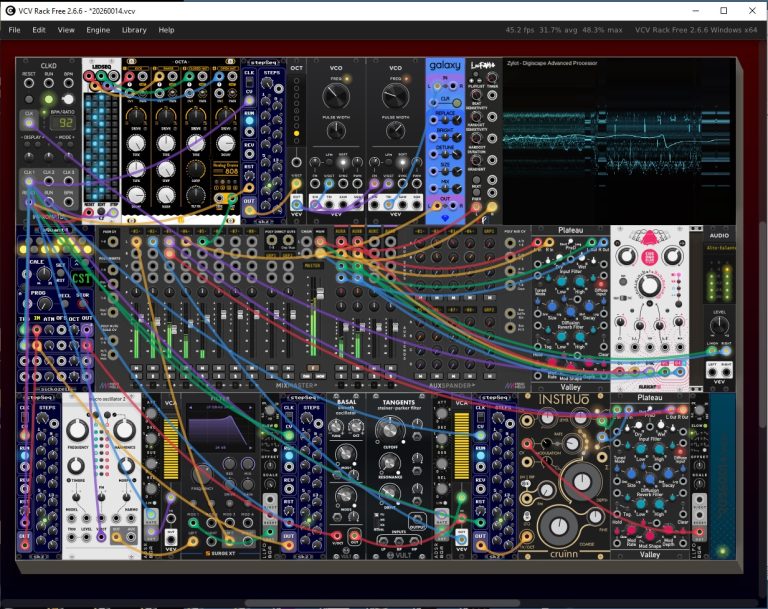Click the NEXT button on the Lo-Fi module
The width and height of the screenshot is (768, 609).
click(477, 182)
